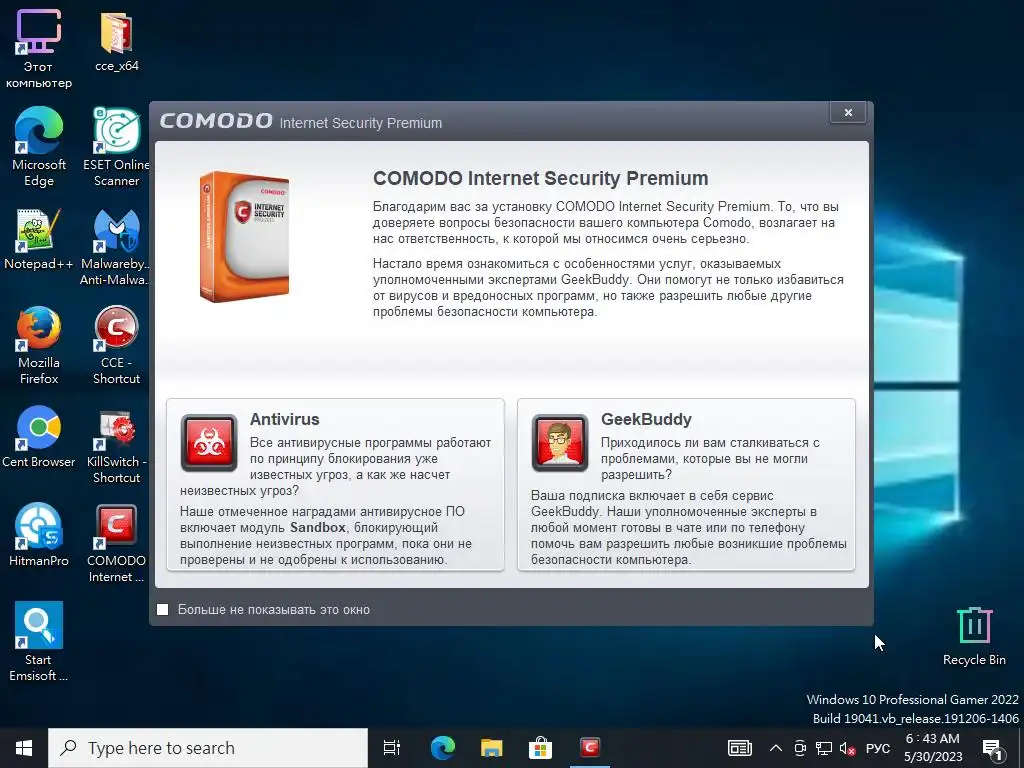Launch Edge from the taskbar
The image size is (1024, 768).
pyautogui.click(x=443, y=748)
